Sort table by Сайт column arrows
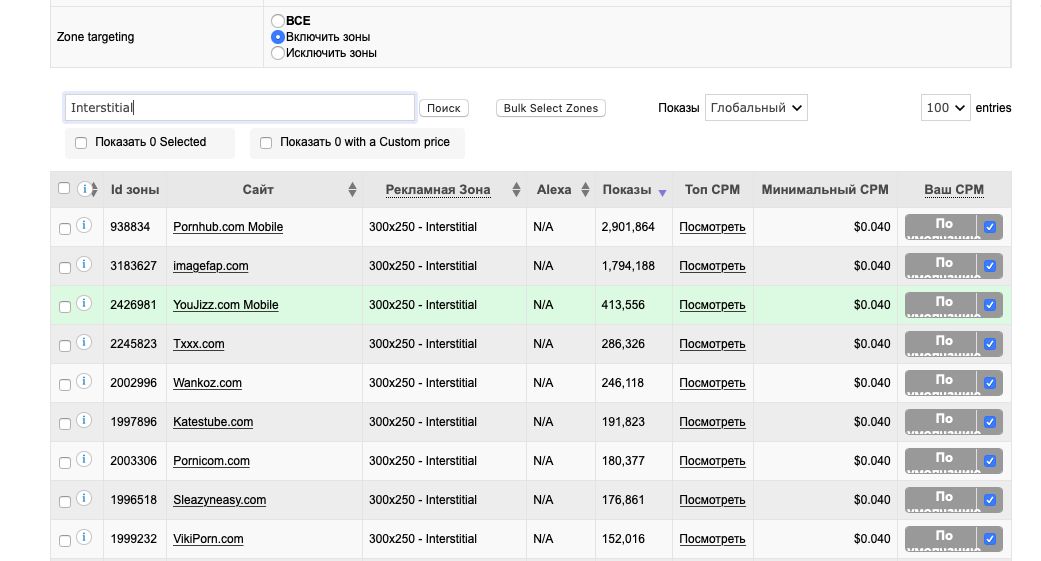The height and width of the screenshot is (561, 1041). coord(352,190)
